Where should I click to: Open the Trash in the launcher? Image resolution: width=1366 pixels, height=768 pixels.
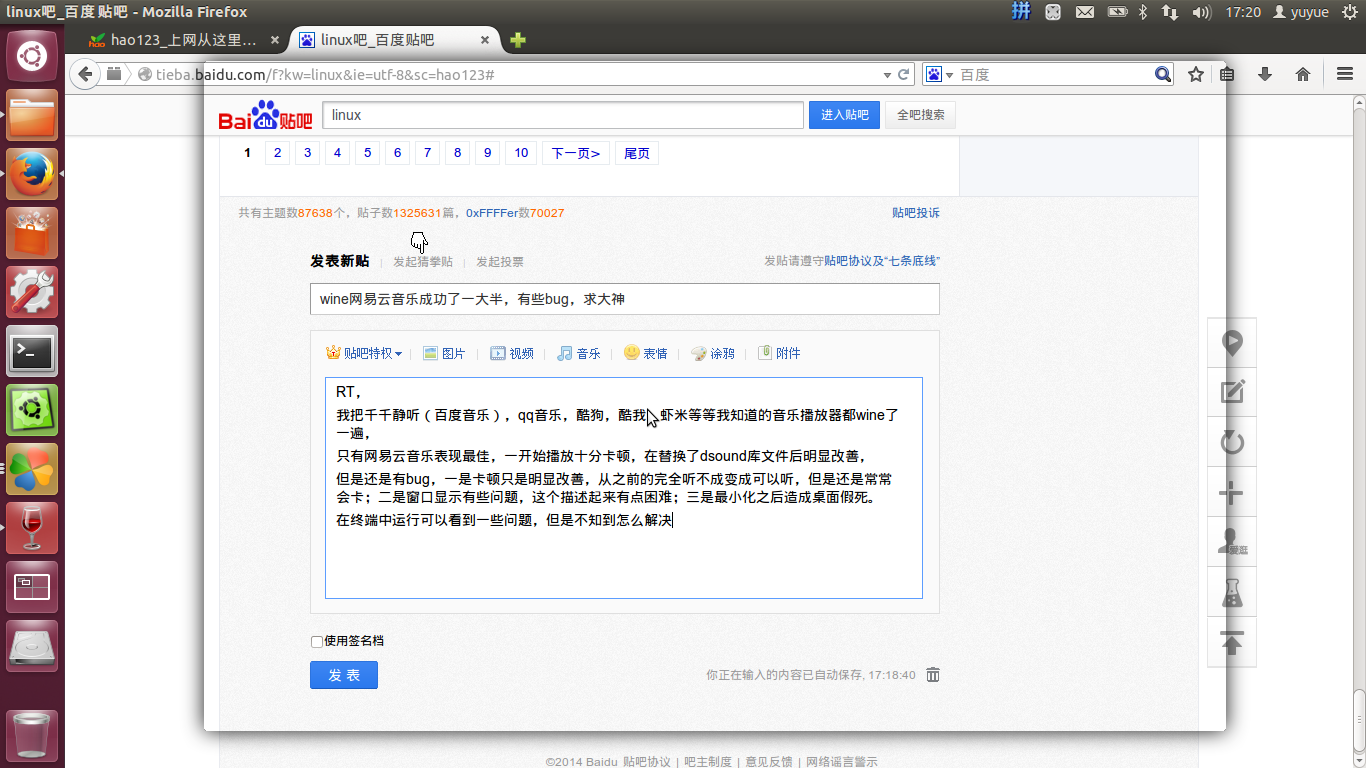click(x=32, y=736)
